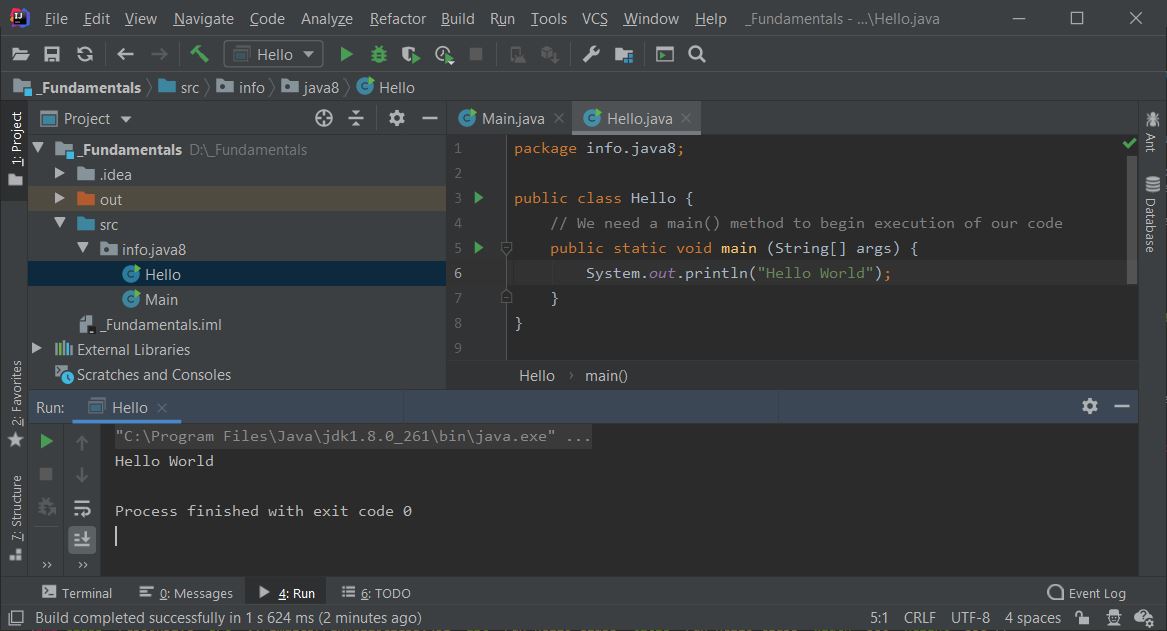
Task: Open file with the folder toolbar icon
Action: coord(20,54)
